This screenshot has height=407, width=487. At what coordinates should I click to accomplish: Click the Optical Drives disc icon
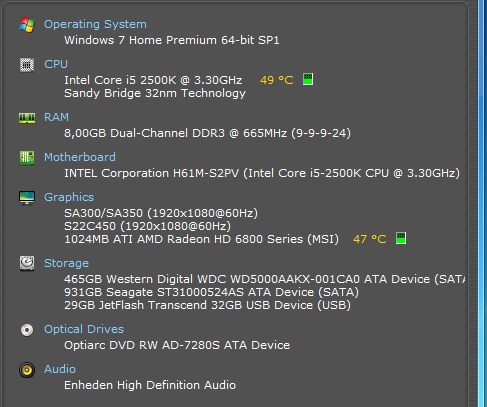pos(27,330)
